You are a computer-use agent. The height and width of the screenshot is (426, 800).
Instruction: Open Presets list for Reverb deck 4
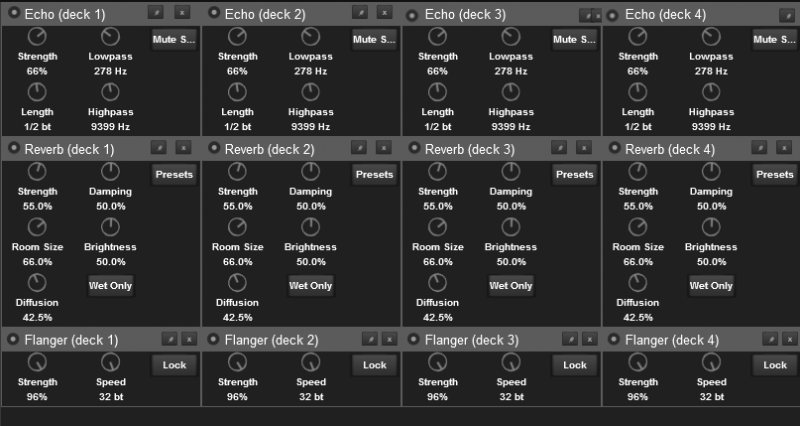[774, 174]
